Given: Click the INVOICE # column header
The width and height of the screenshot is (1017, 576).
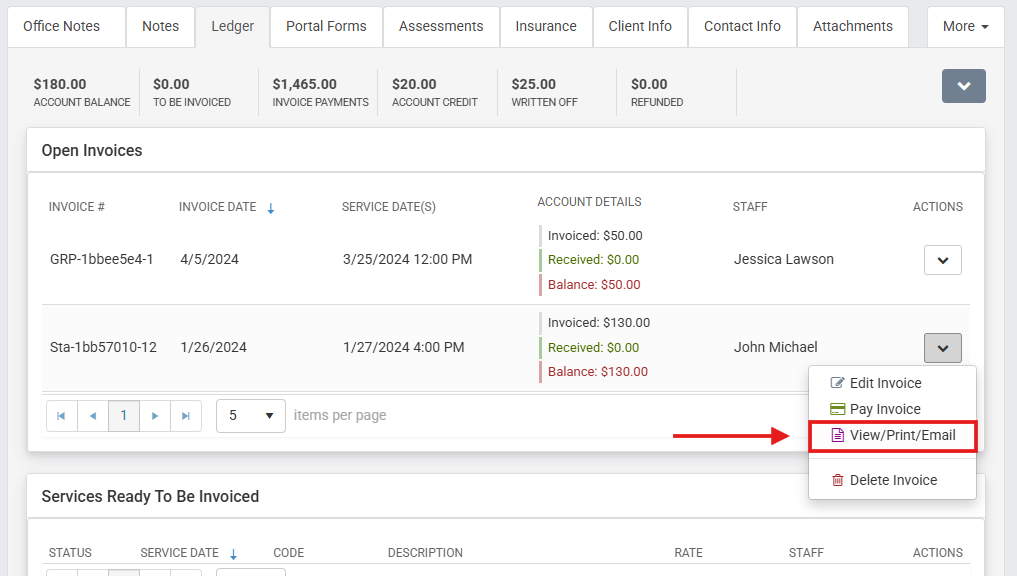Looking at the screenshot, I should [x=77, y=207].
